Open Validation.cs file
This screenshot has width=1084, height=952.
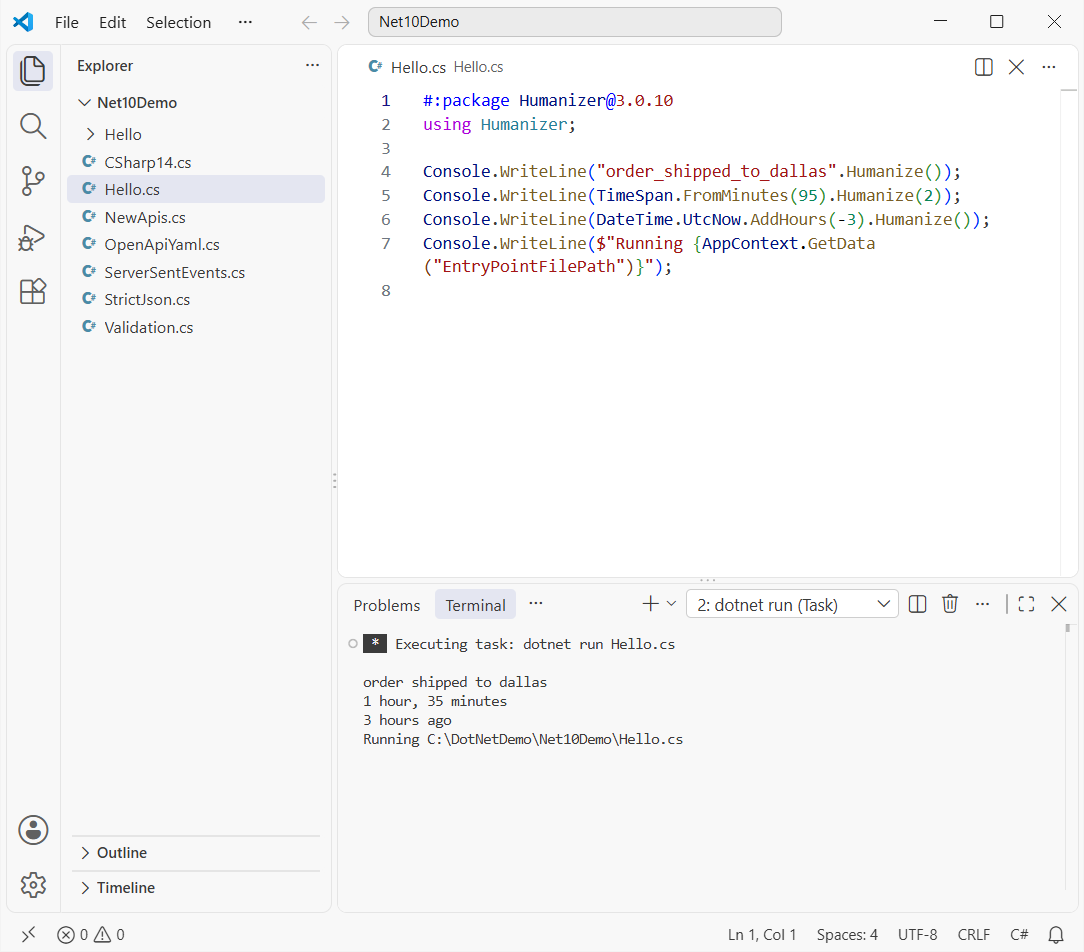[196, 327]
